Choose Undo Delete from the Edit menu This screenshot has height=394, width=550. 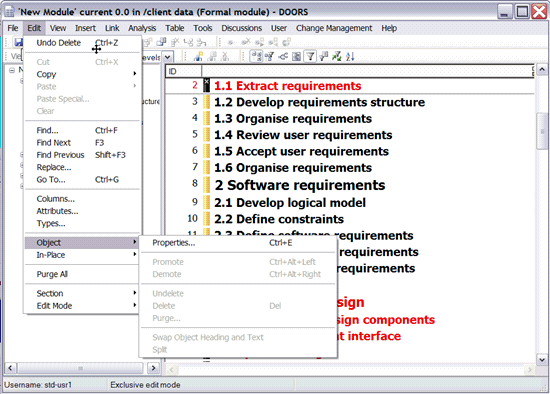(82, 43)
